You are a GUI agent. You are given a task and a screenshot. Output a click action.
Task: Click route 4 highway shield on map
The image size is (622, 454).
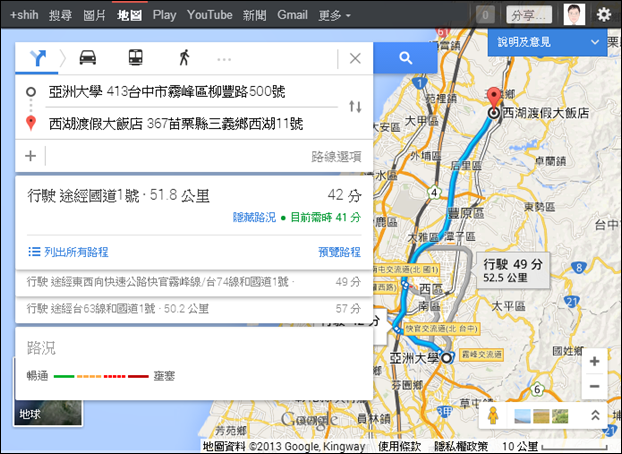point(434,193)
